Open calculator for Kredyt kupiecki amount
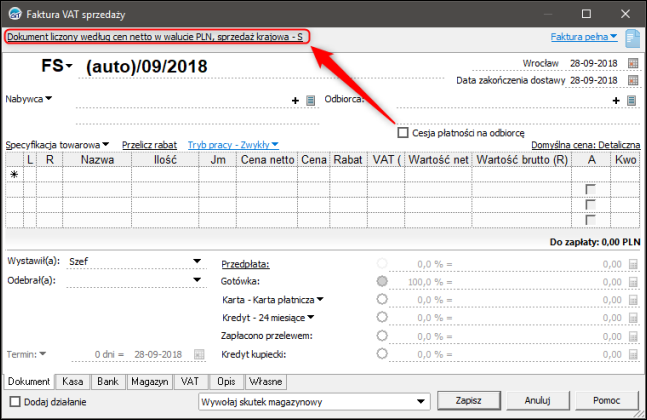The image size is (647, 420). click(633, 354)
